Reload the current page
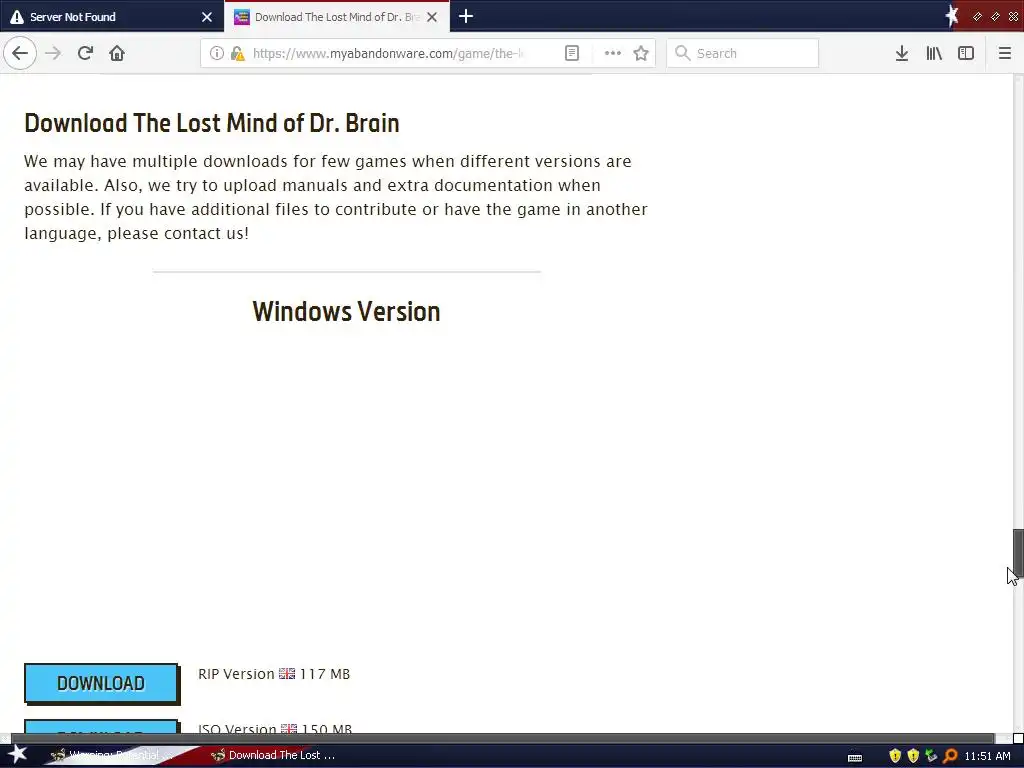The image size is (1024, 768). (85, 53)
